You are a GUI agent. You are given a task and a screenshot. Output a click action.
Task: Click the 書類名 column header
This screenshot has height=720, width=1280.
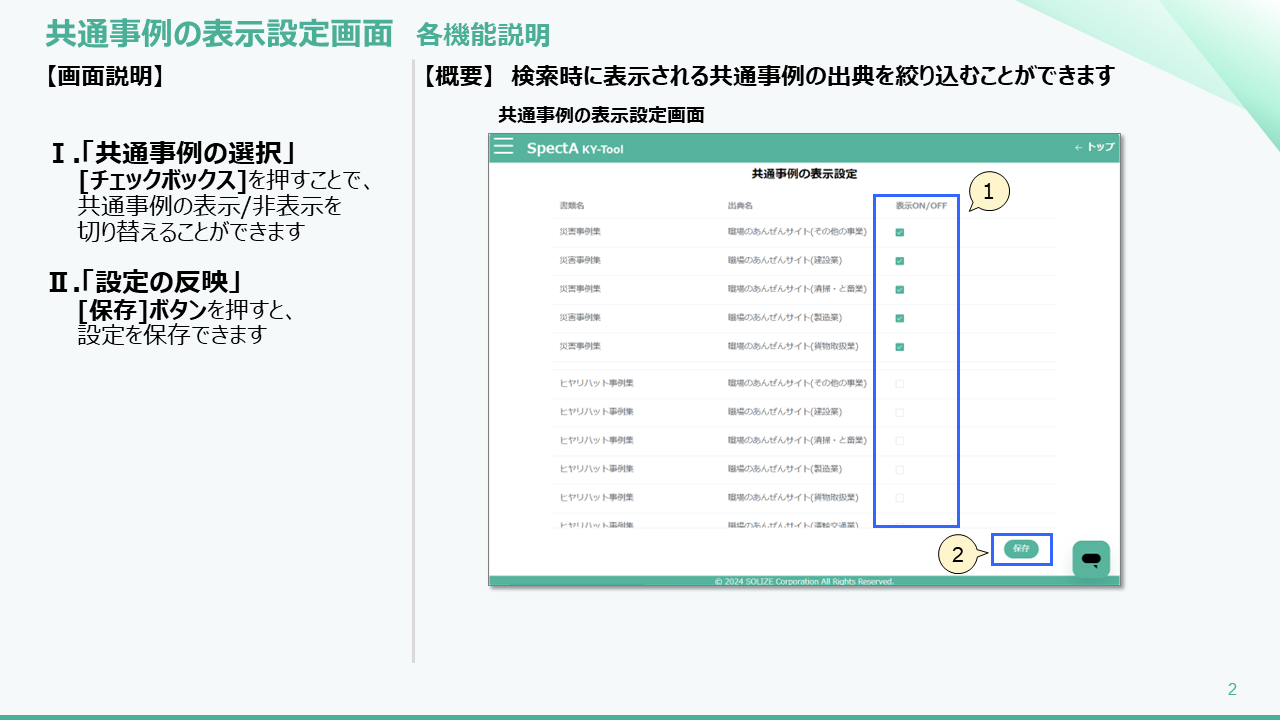click(x=572, y=206)
